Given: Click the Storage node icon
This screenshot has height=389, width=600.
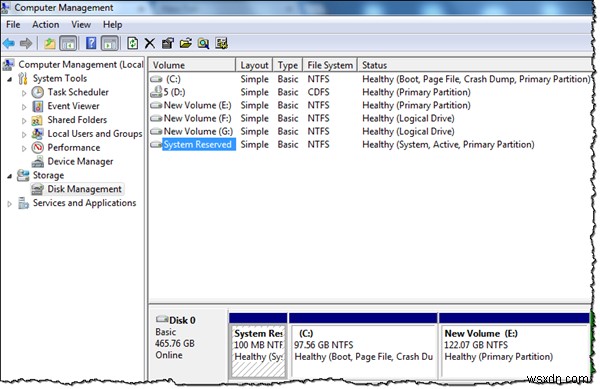Looking at the screenshot, I should 23,176.
